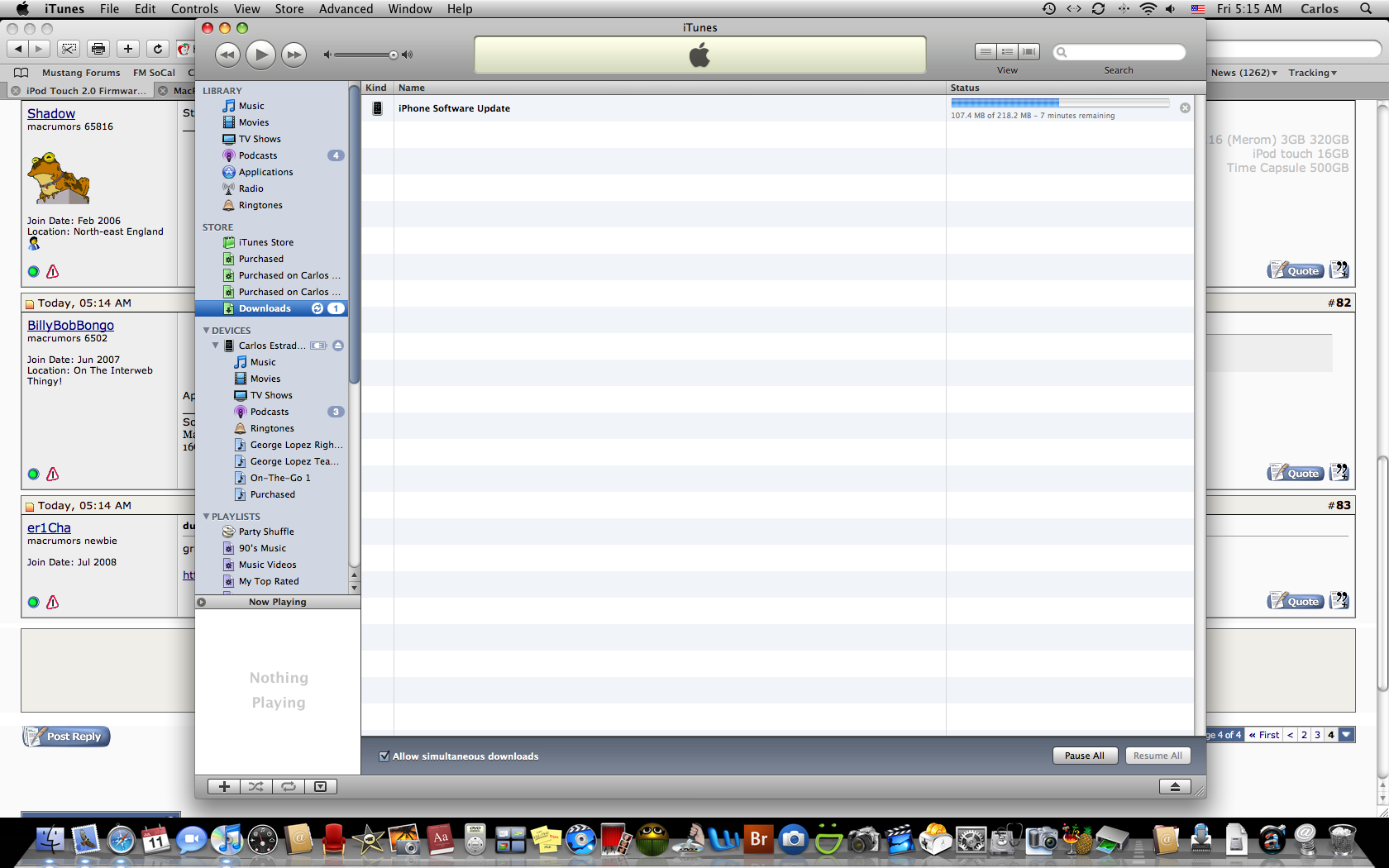Open Movies in the Library section
This screenshot has width=1389, height=868.
[253, 122]
